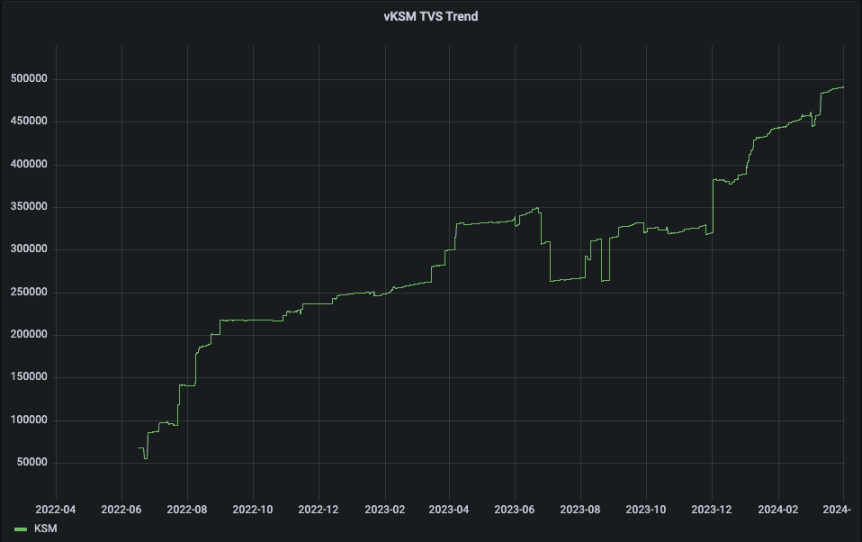Viewport: 862px width, 542px height.
Task: Click the 2022-12 x-axis label
Action: coord(318,510)
